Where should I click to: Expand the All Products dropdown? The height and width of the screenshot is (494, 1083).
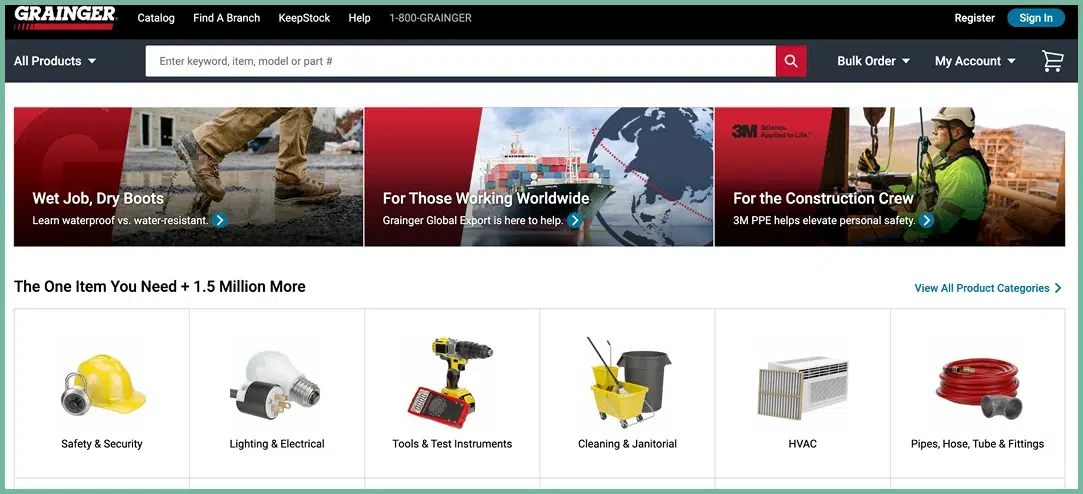coord(55,61)
